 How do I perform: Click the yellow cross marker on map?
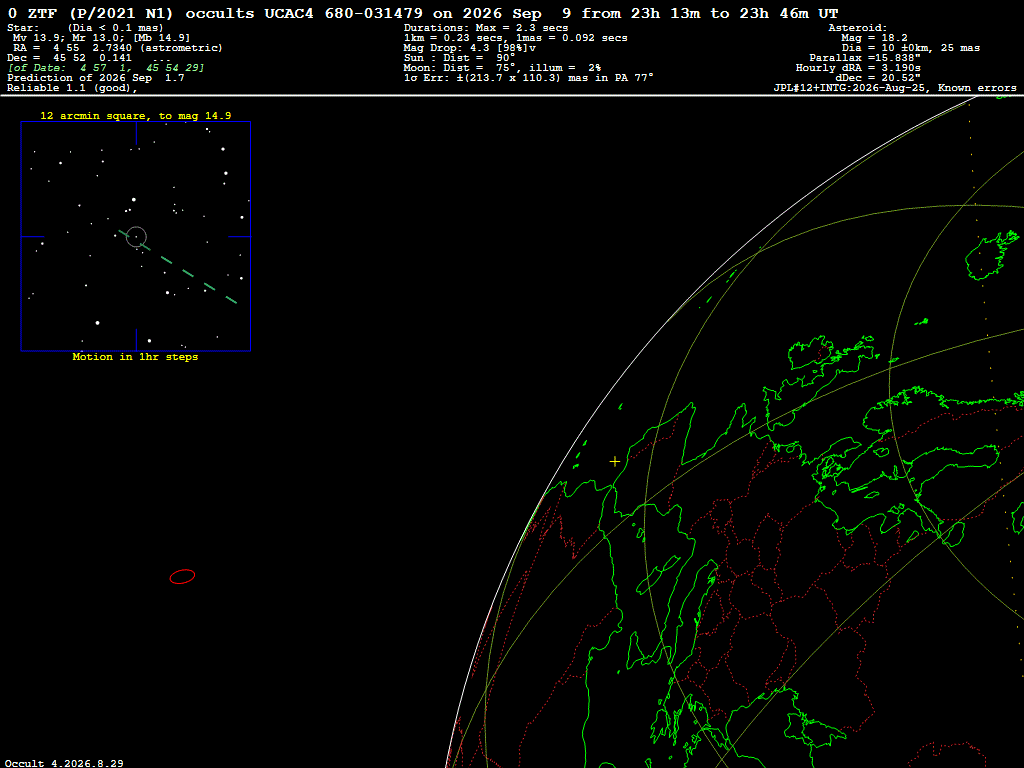(x=615, y=462)
